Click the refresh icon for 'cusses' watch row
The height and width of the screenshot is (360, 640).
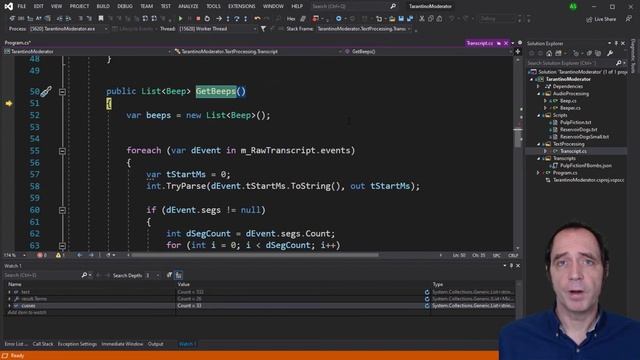427,306
